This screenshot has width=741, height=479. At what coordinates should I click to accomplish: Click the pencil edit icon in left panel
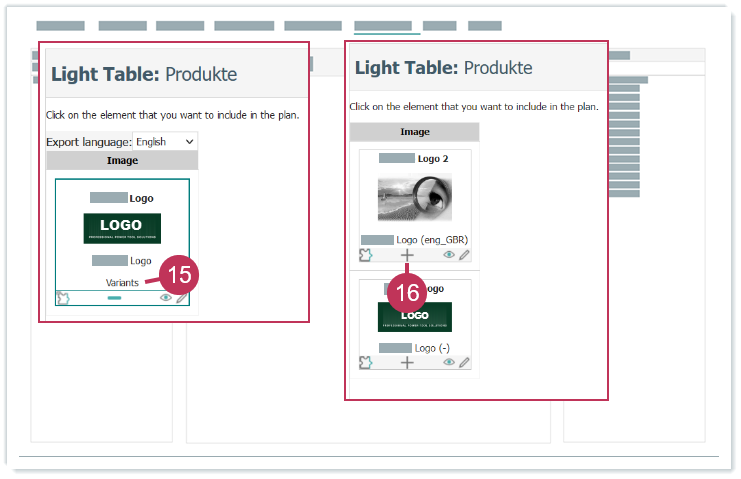(x=181, y=298)
